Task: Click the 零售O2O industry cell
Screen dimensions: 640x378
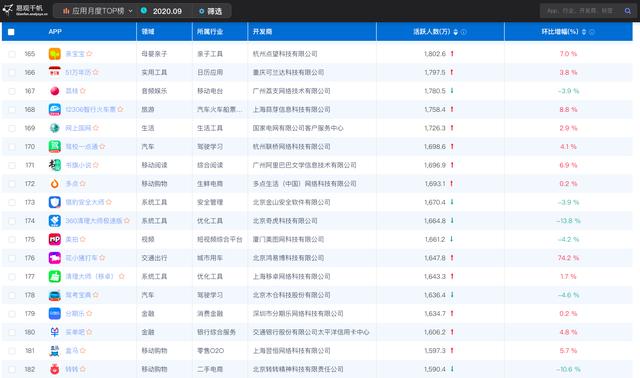Action: (x=210, y=351)
